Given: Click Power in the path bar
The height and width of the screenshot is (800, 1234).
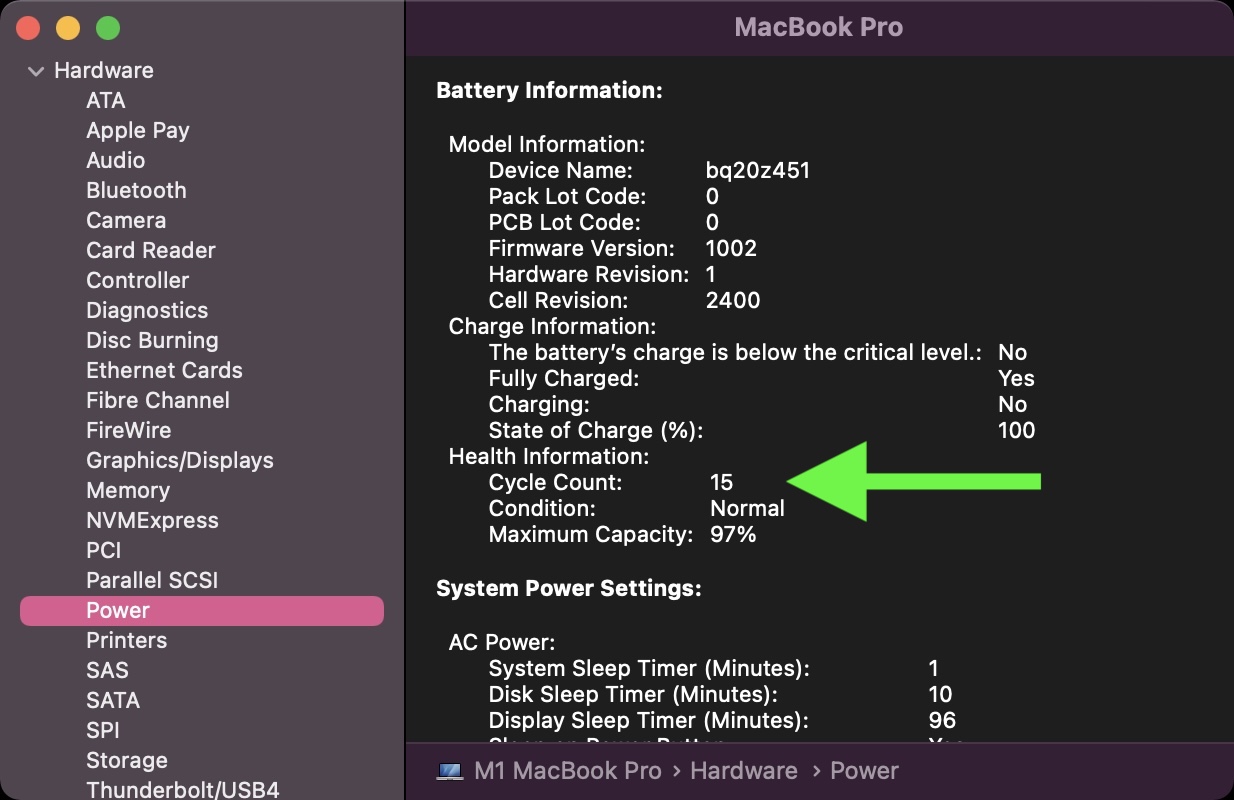Looking at the screenshot, I should (x=864, y=771).
